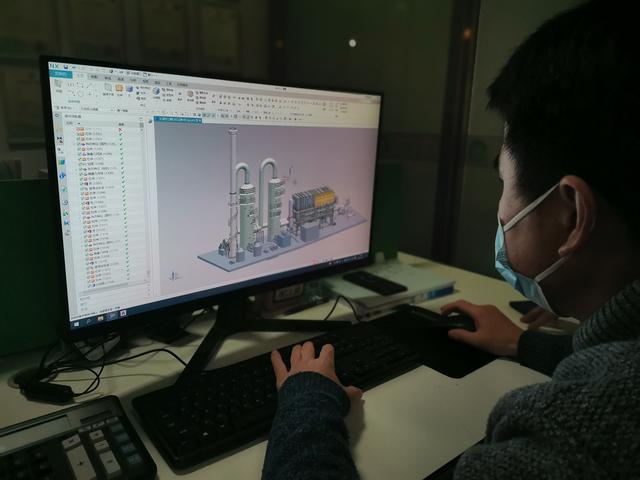The image size is (640, 480).
Task: Click the blue solid cube ribbon icon
Action: [132, 89]
